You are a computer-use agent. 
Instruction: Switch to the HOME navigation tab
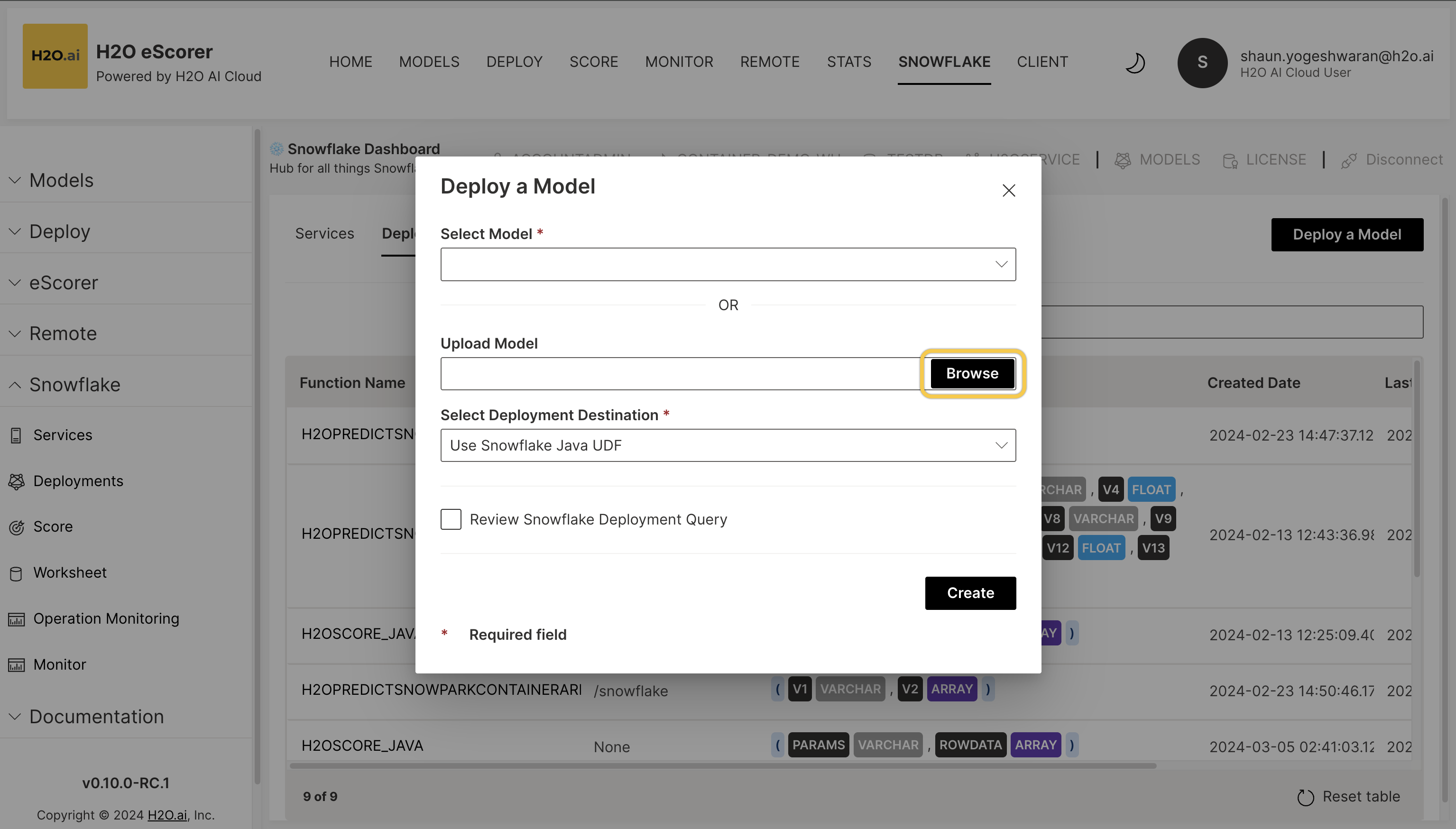tap(350, 62)
